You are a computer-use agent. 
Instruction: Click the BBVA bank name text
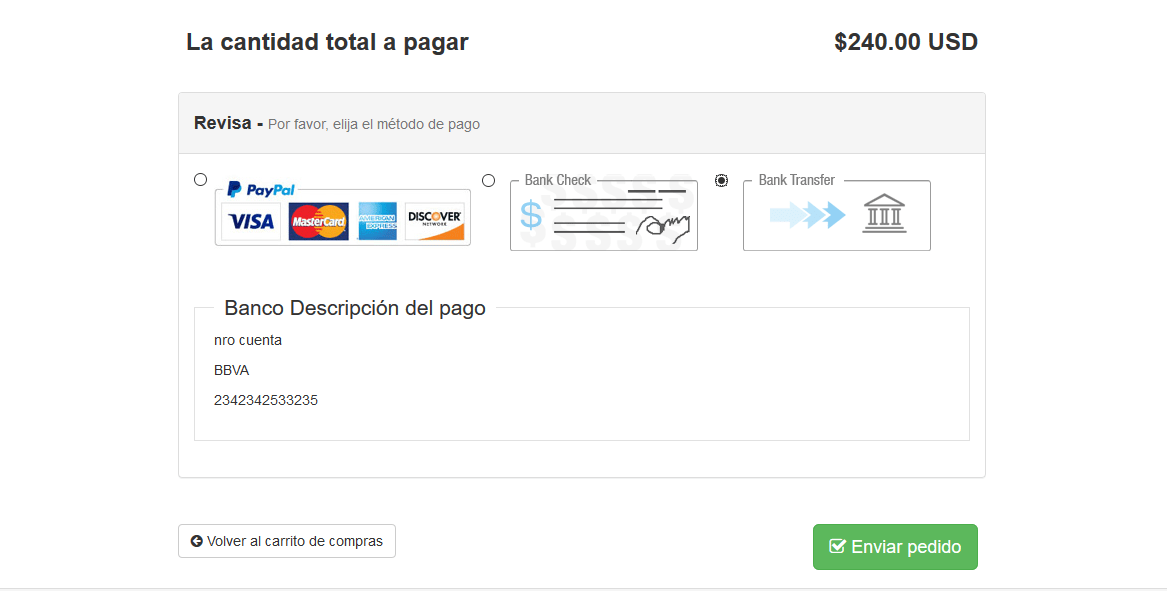click(231, 371)
